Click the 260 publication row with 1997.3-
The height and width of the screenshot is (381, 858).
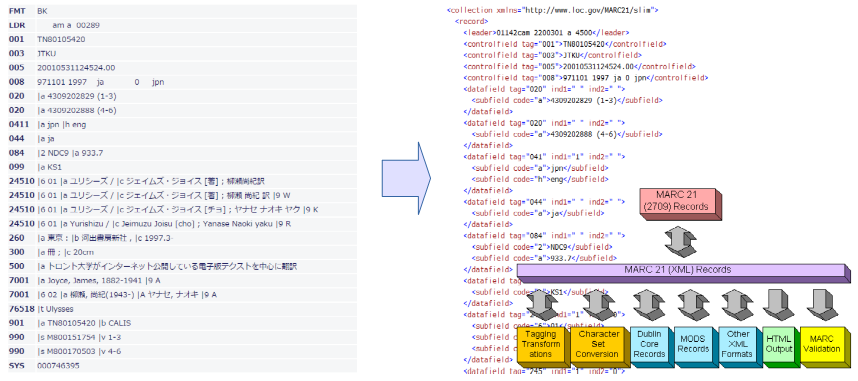[x=182, y=238]
